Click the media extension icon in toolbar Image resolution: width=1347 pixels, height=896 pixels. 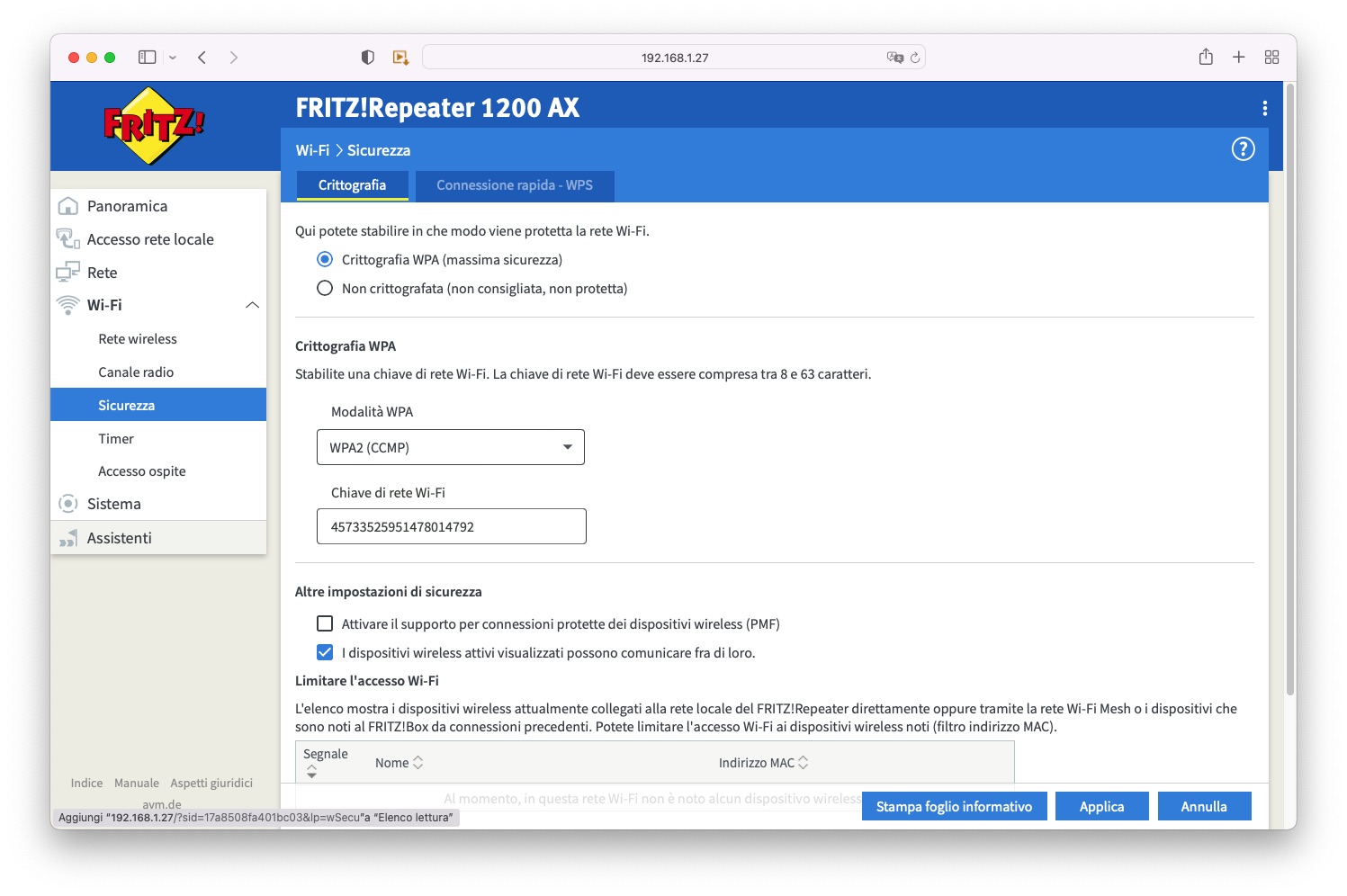click(x=400, y=58)
